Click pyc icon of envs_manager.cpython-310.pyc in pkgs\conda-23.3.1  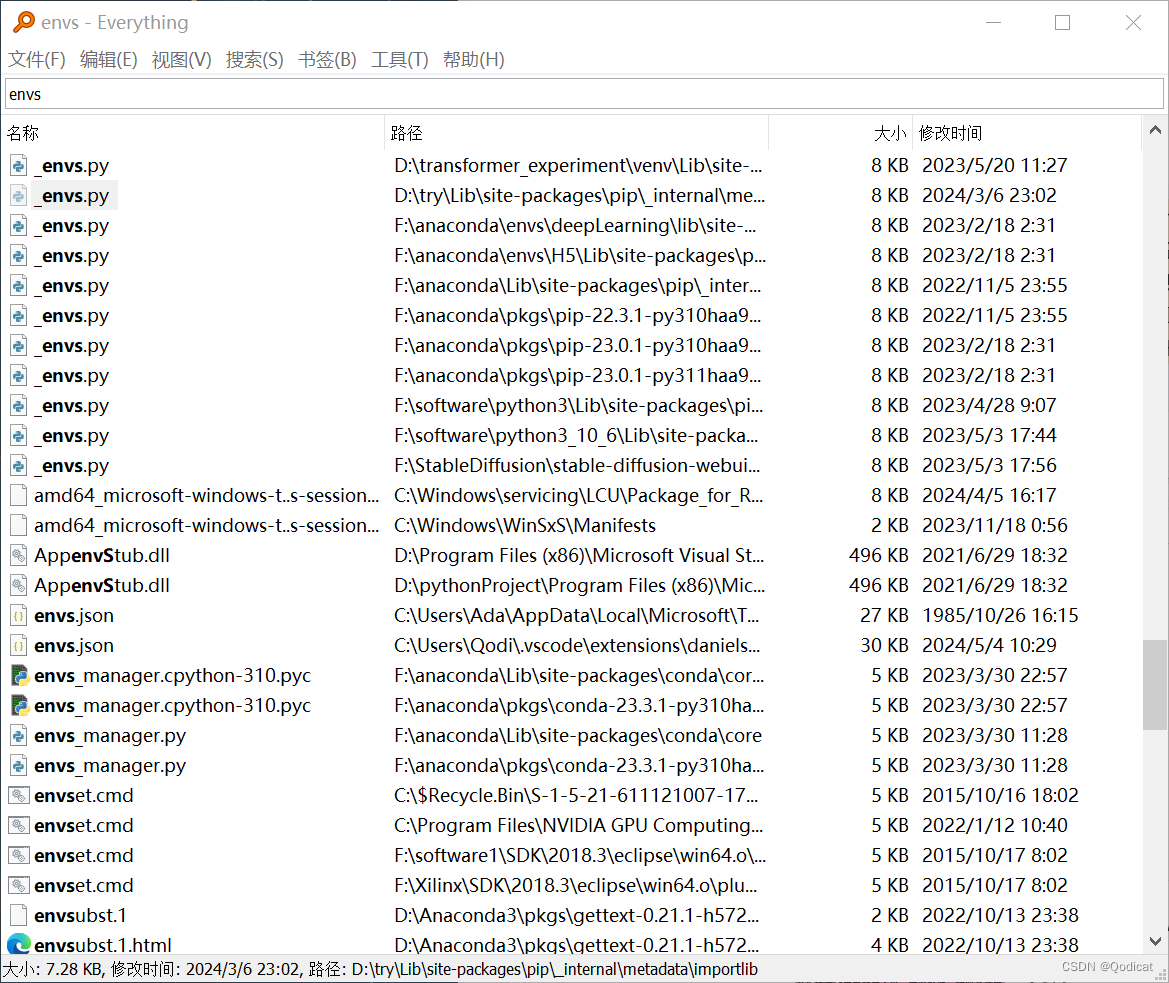(19, 705)
